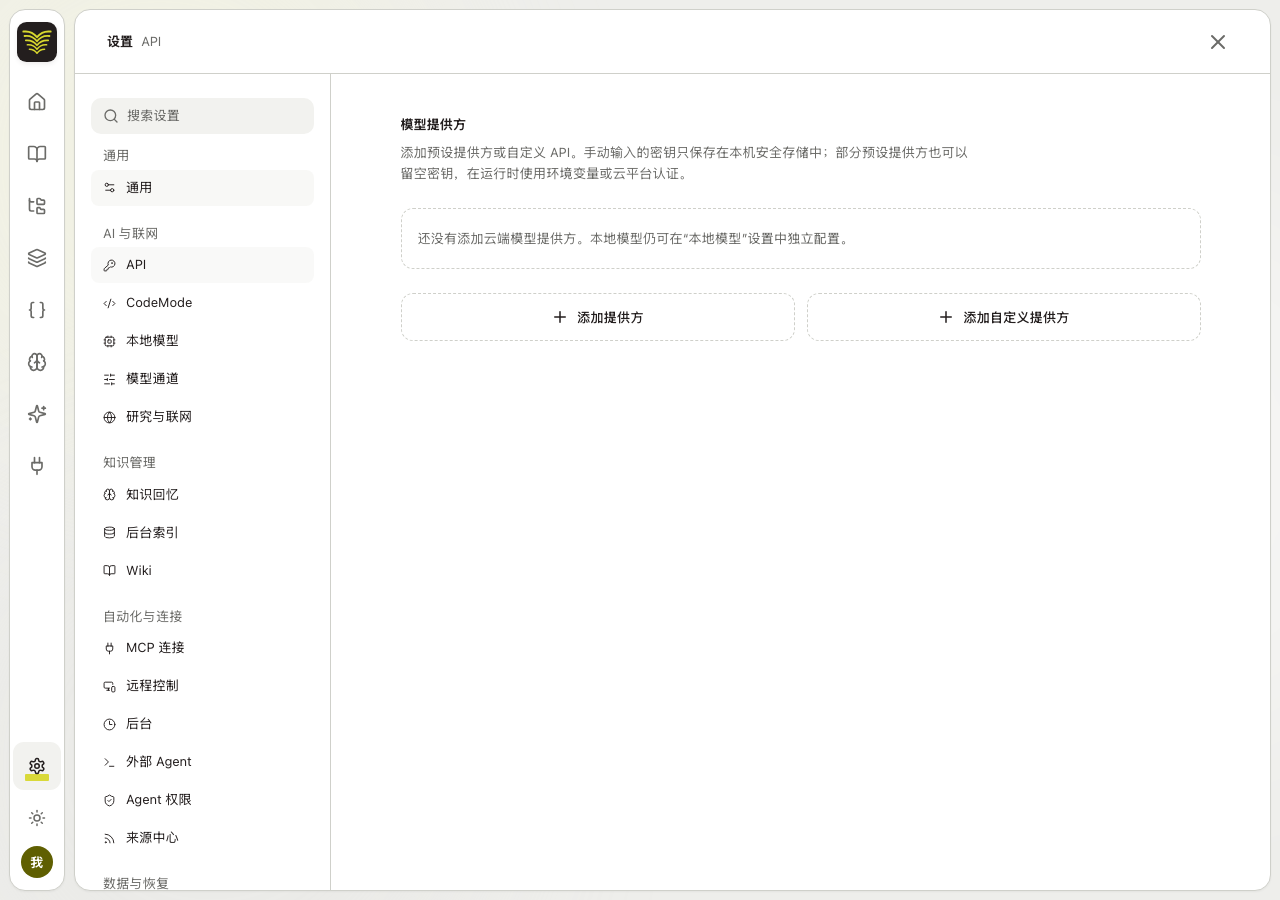The width and height of the screenshot is (1280, 900).
Task: Click the 搜索设置 search field
Action: click(x=202, y=116)
